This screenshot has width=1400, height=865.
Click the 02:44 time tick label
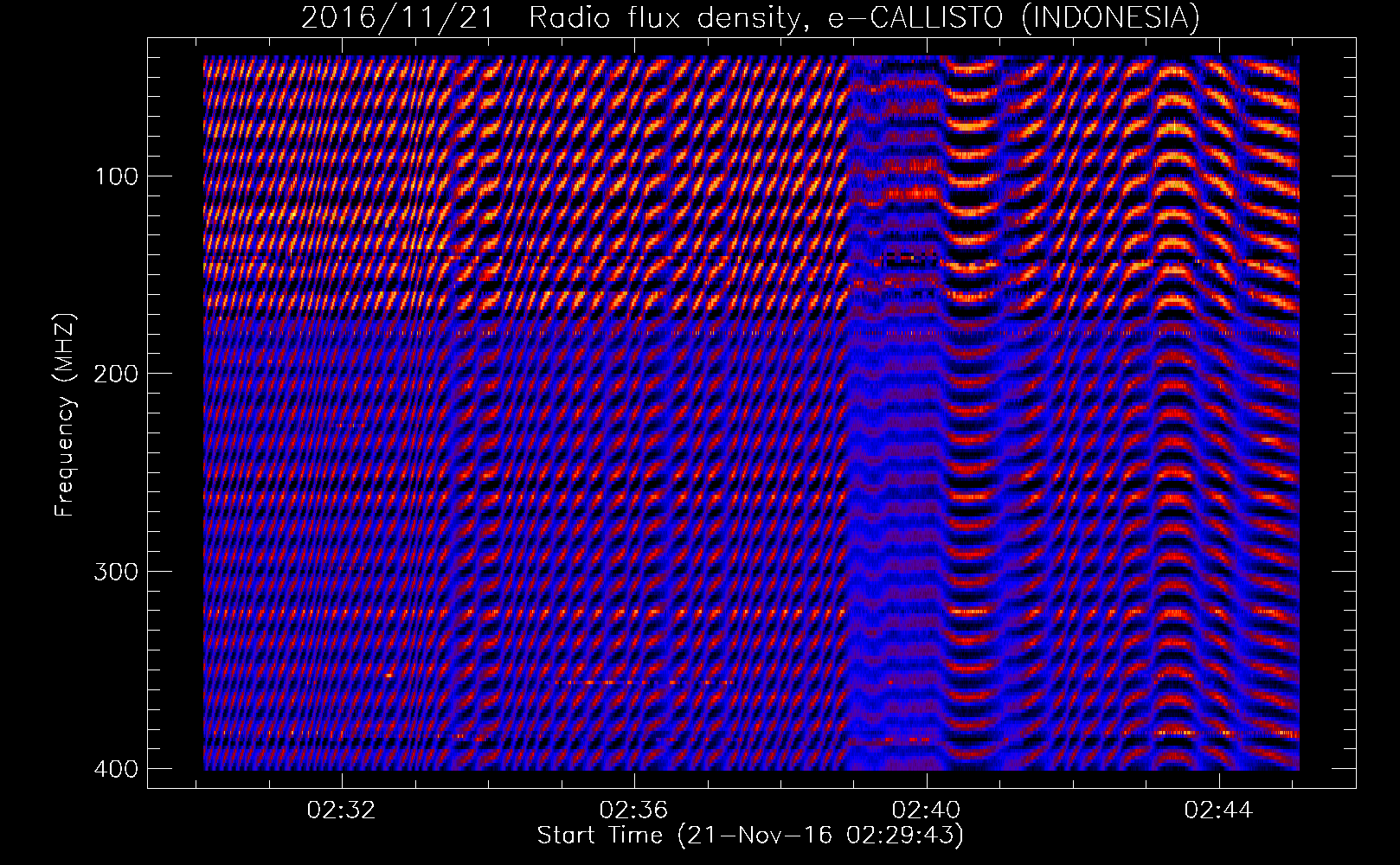click(x=1219, y=811)
